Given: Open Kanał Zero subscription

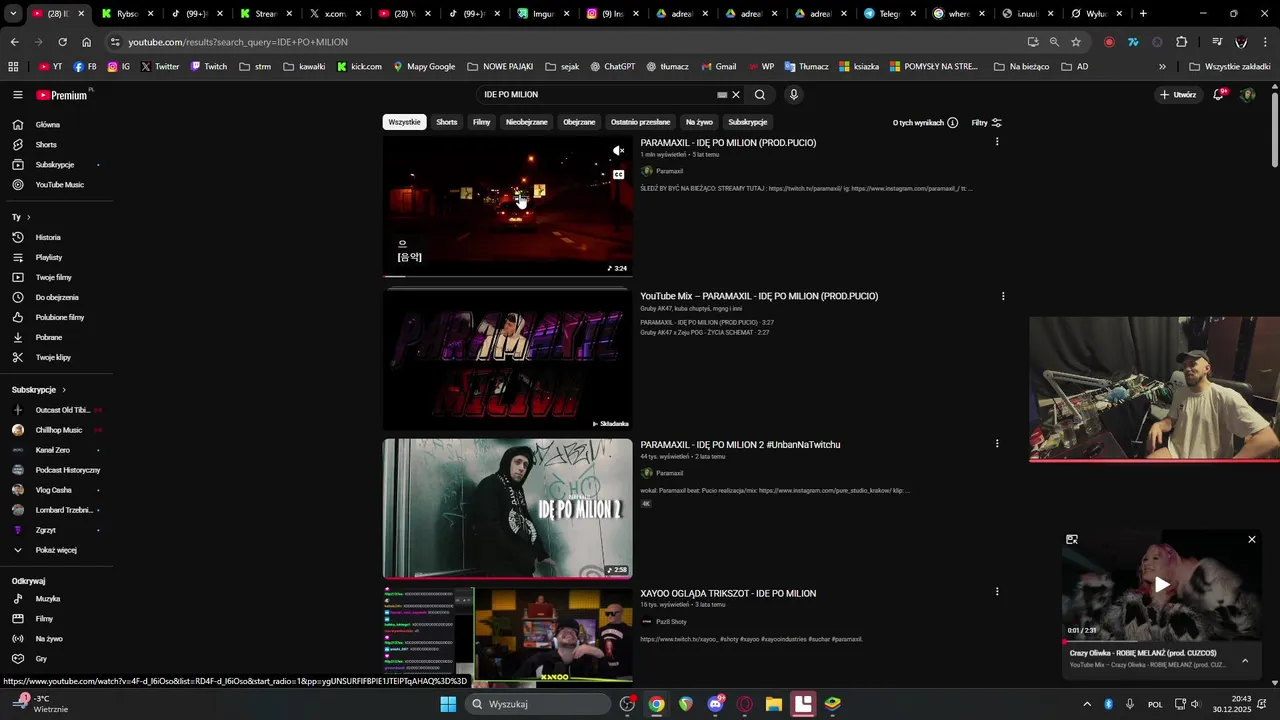Looking at the screenshot, I should click(57, 450).
